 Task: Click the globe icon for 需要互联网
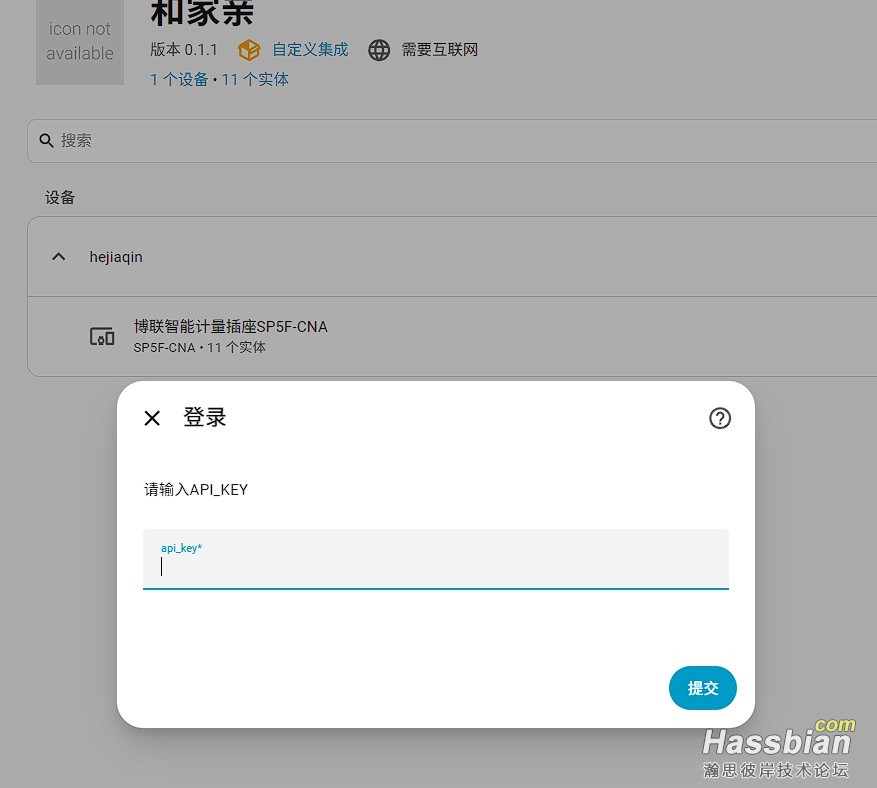[379, 50]
